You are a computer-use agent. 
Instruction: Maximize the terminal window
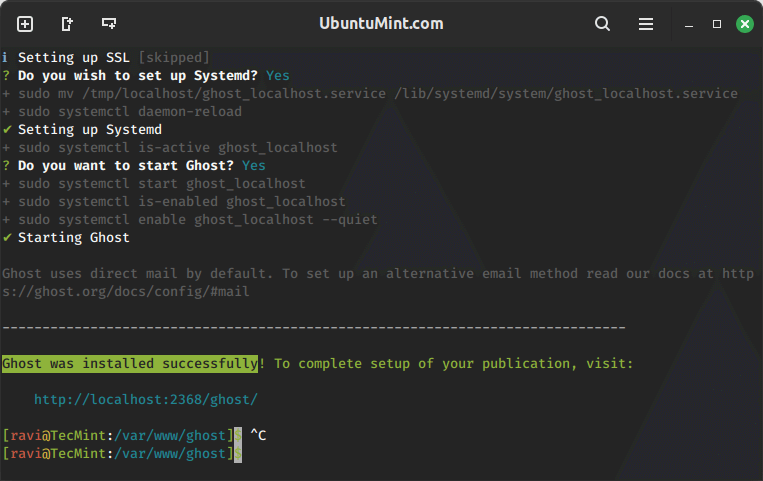click(717, 24)
